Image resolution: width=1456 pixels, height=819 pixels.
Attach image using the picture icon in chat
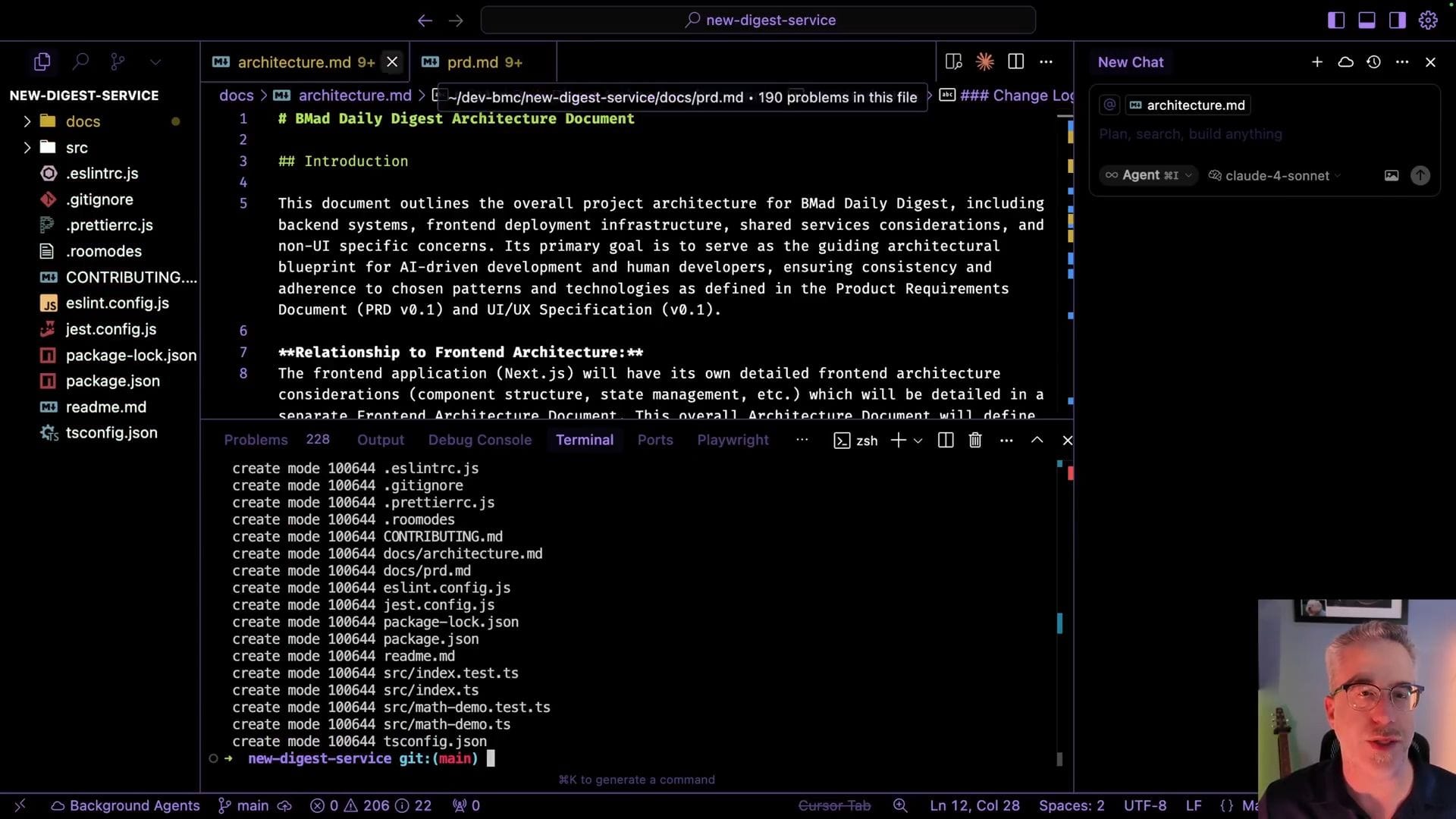[1391, 175]
